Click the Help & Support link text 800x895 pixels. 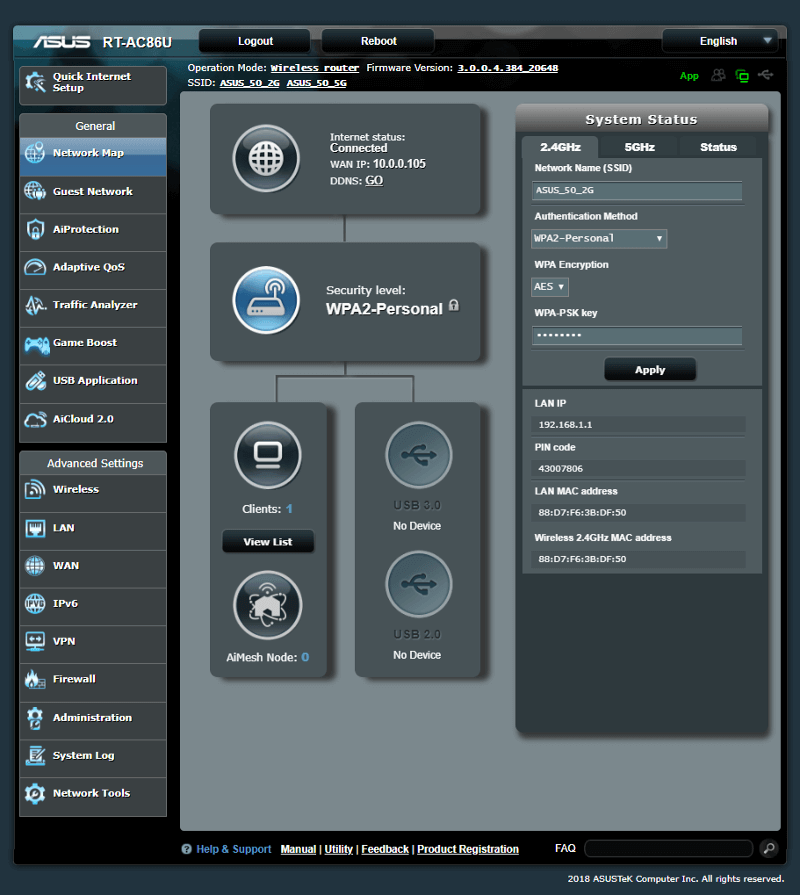234,849
